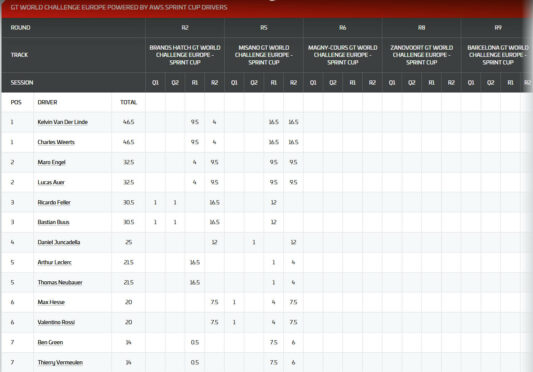Click Bastian Buus driver name
The height and width of the screenshot is (372, 533).
53,222
